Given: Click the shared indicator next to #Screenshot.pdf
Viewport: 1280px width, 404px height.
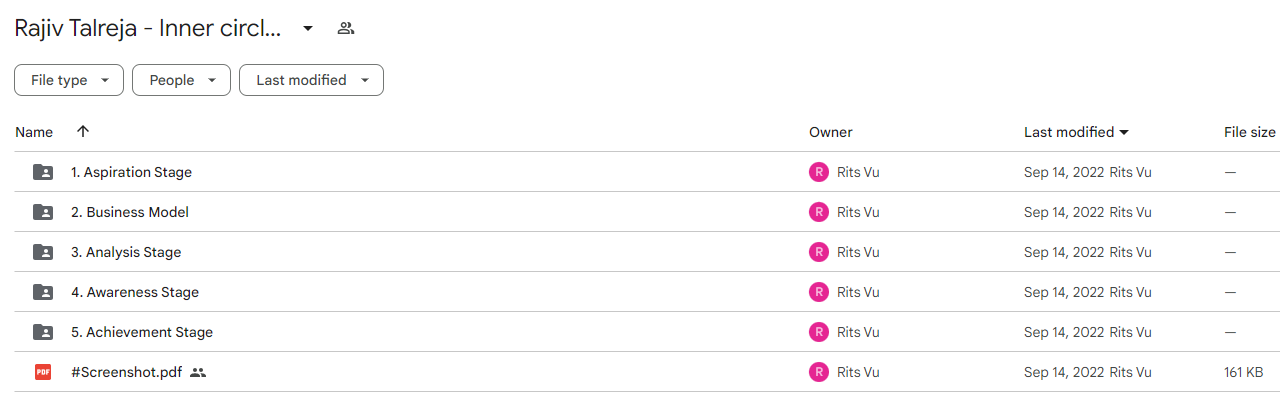Looking at the screenshot, I should tap(198, 372).
